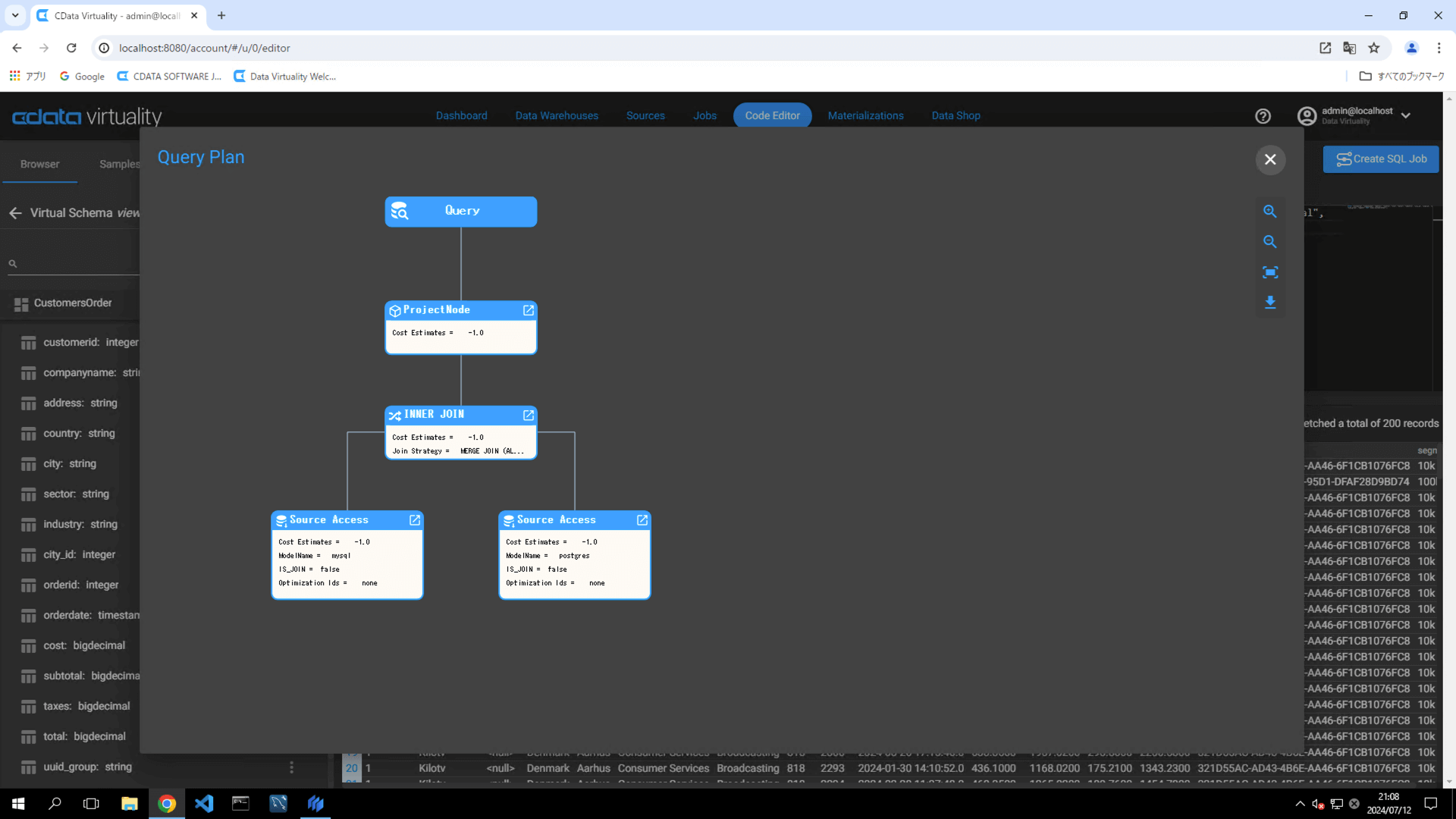This screenshot has width=1456, height=819.
Task: Zoom in on the query plan
Action: point(1270,212)
